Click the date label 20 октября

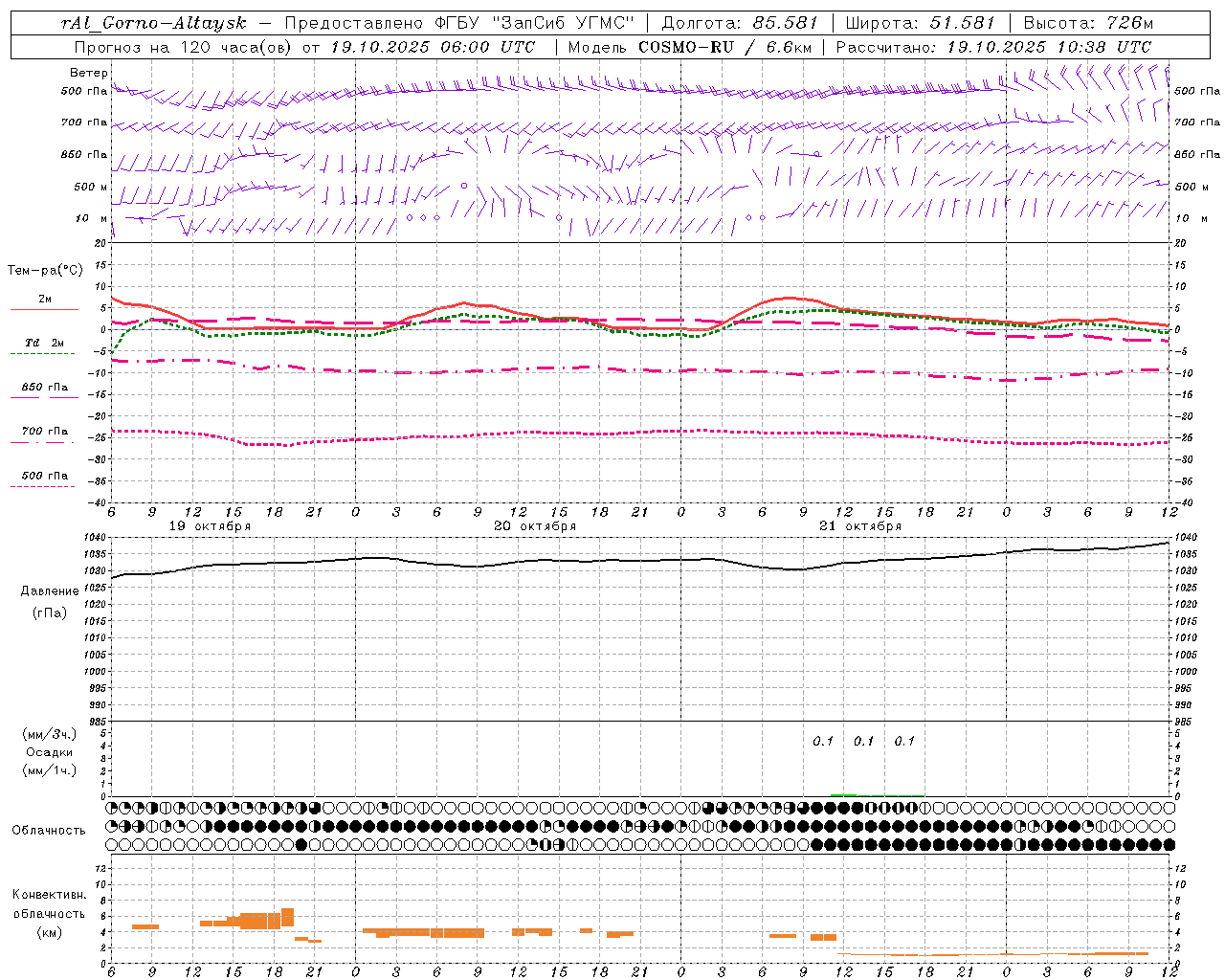coord(536,526)
